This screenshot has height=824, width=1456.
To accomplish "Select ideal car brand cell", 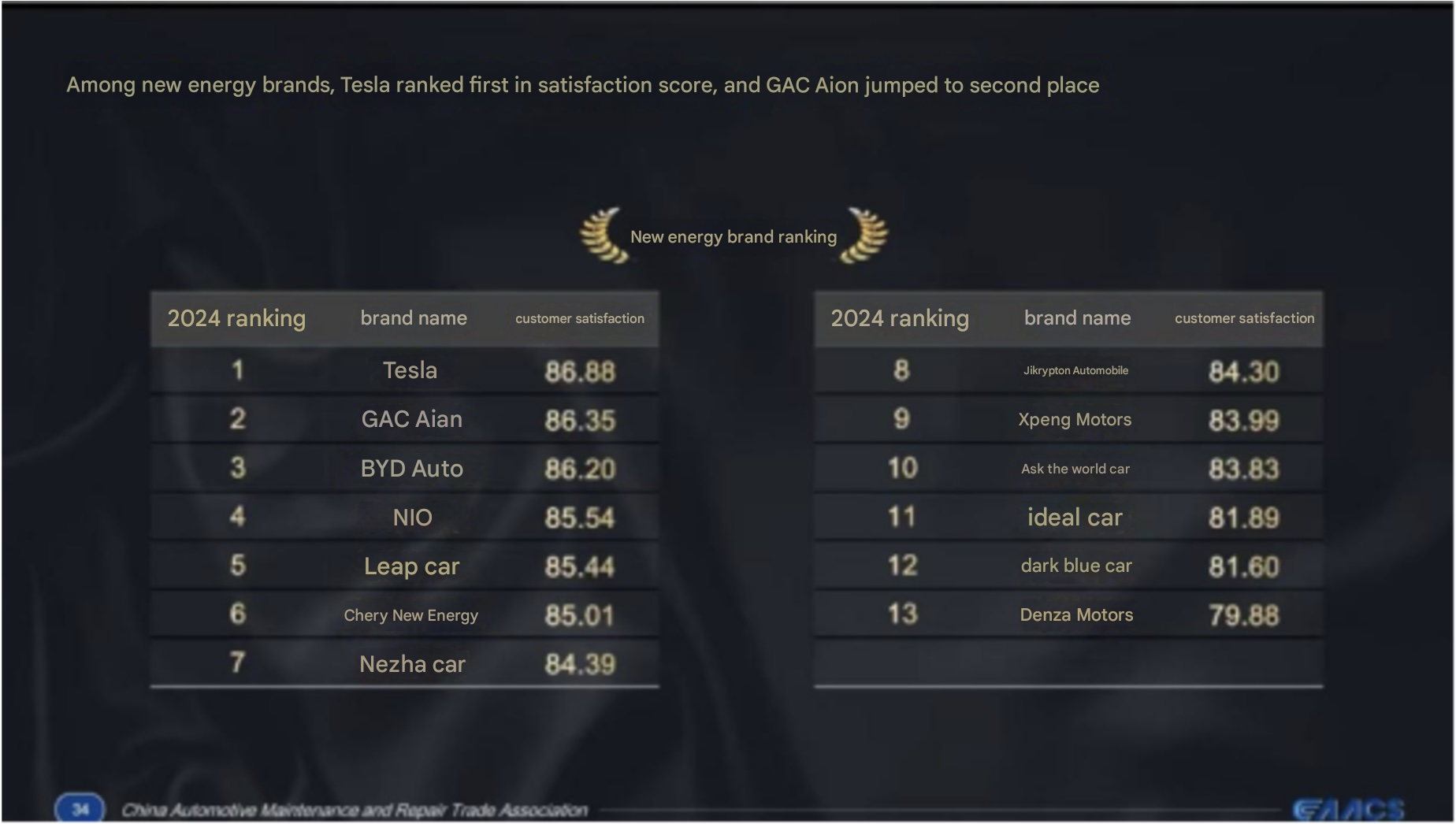I will (x=1075, y=518).
